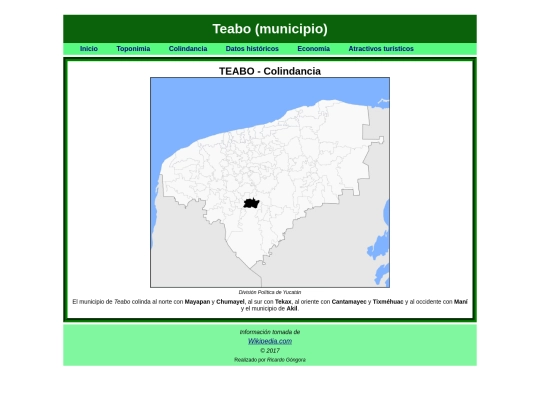
Task: Click the Yucatán political division map
Action: pyautogui.click(x=270, y=182)
